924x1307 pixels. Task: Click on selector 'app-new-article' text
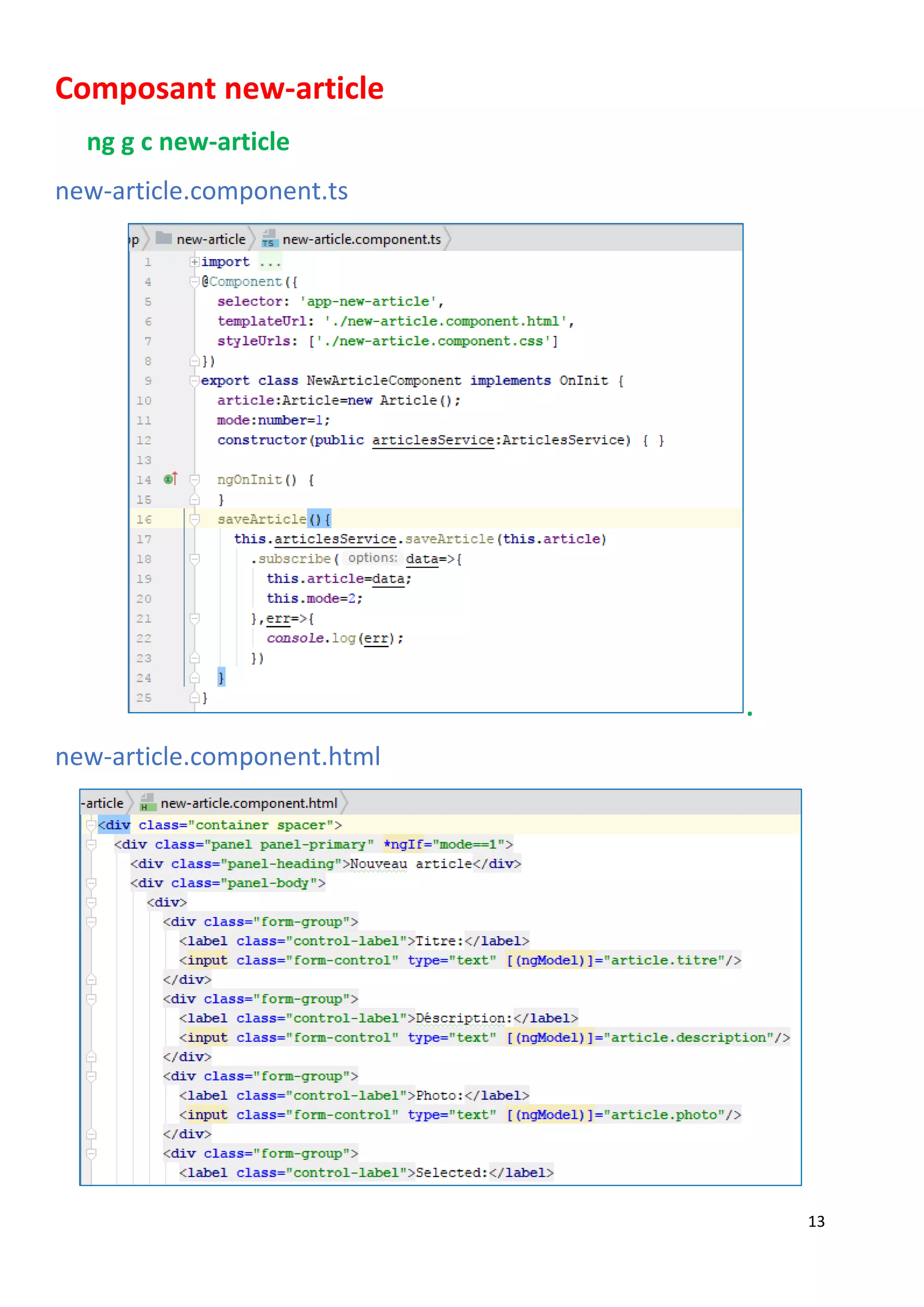tap(330, 301)
